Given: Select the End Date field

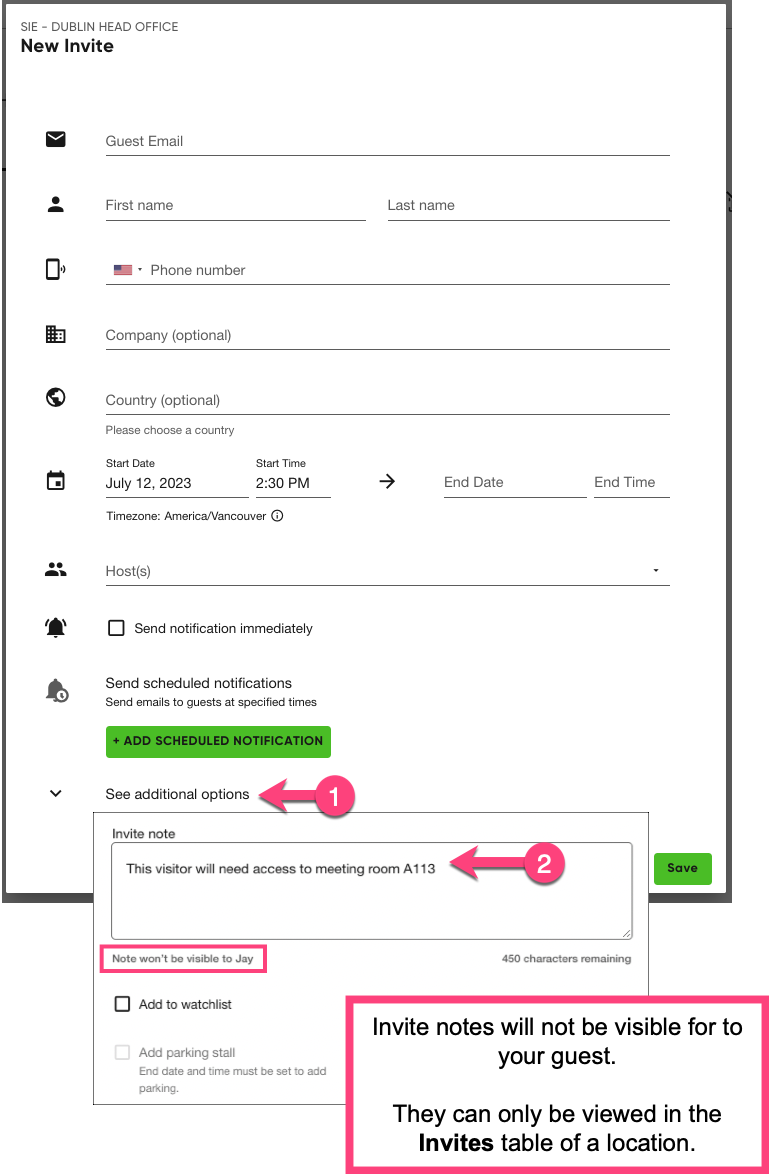Looking at the screenshot, I should (x=514, y=482).
